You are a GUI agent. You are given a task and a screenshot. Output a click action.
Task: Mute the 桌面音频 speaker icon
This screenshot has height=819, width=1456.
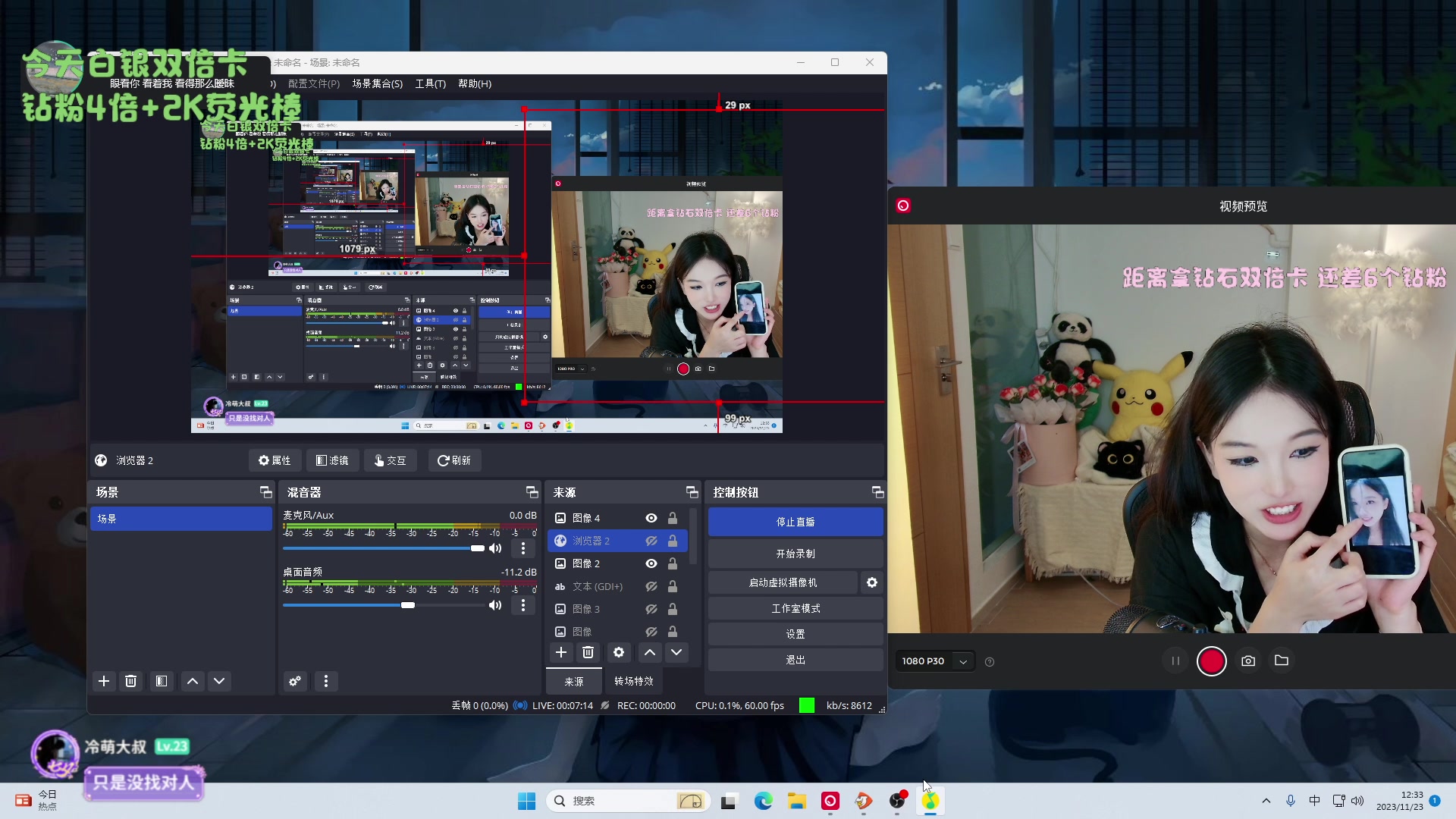click(495, 605)
